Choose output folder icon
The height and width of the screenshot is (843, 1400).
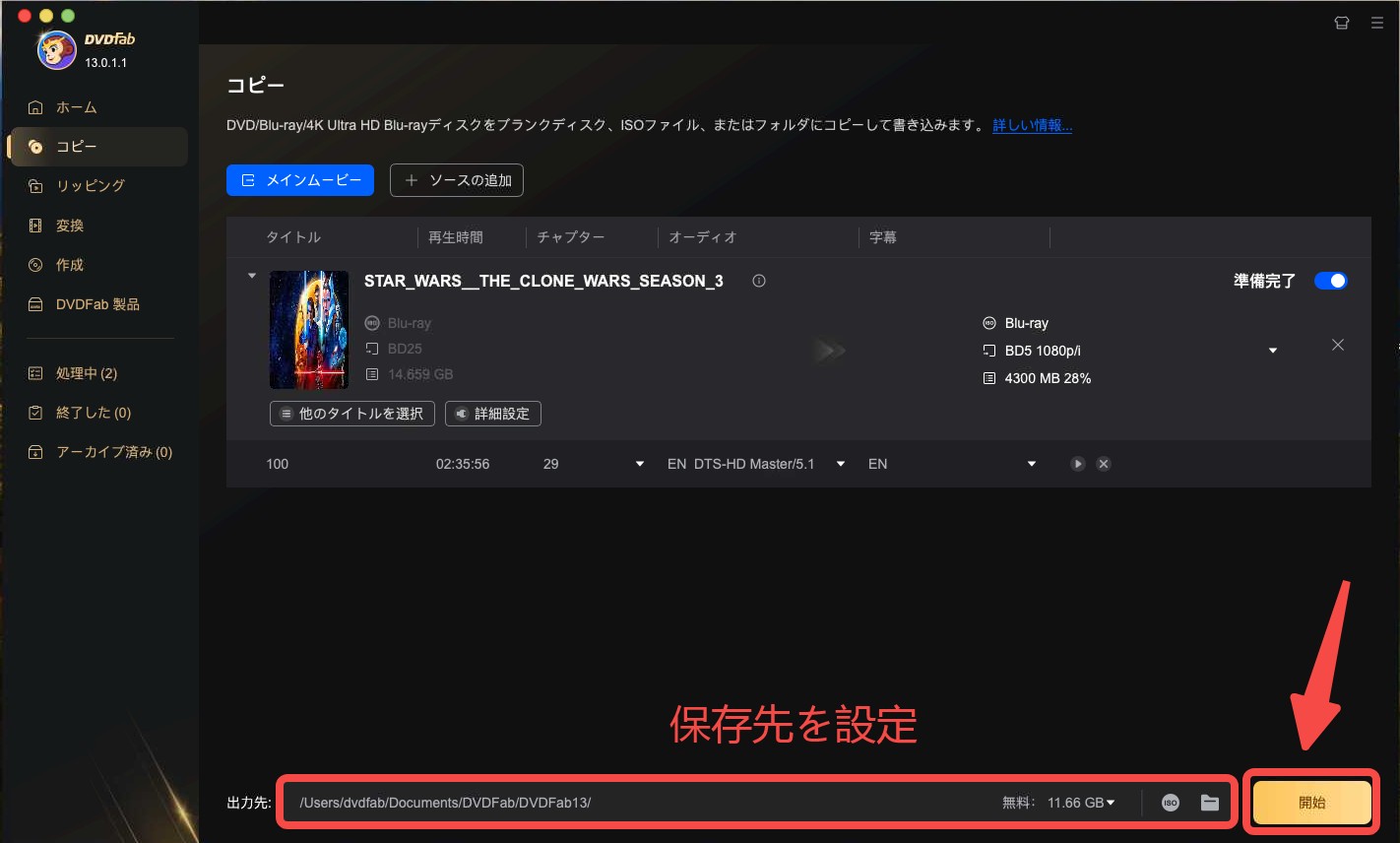tap(1210, 803)
